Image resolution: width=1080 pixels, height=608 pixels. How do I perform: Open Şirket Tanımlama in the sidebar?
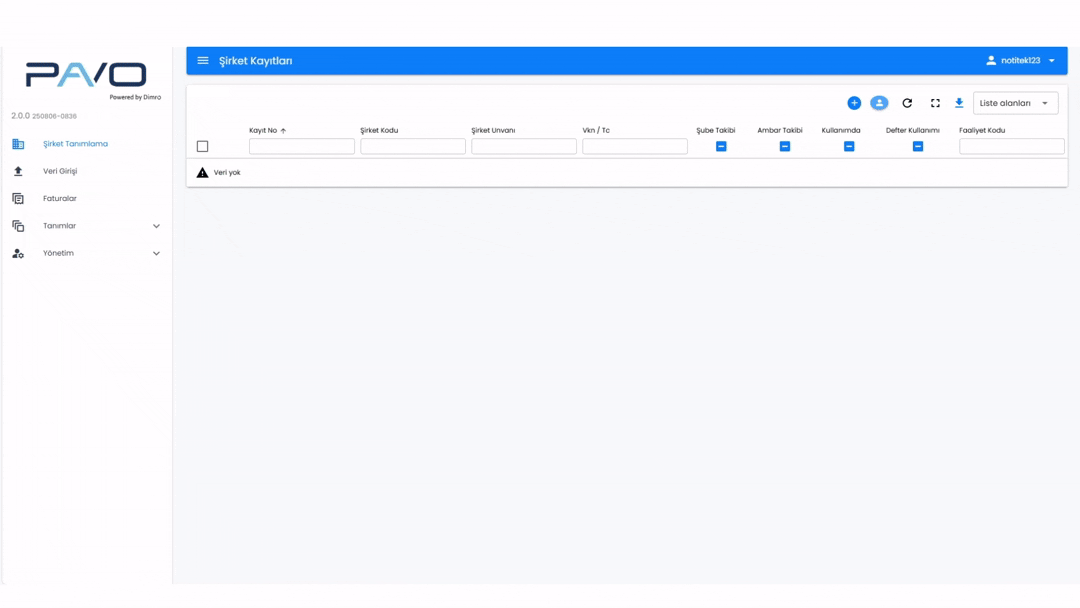point(75,144)
